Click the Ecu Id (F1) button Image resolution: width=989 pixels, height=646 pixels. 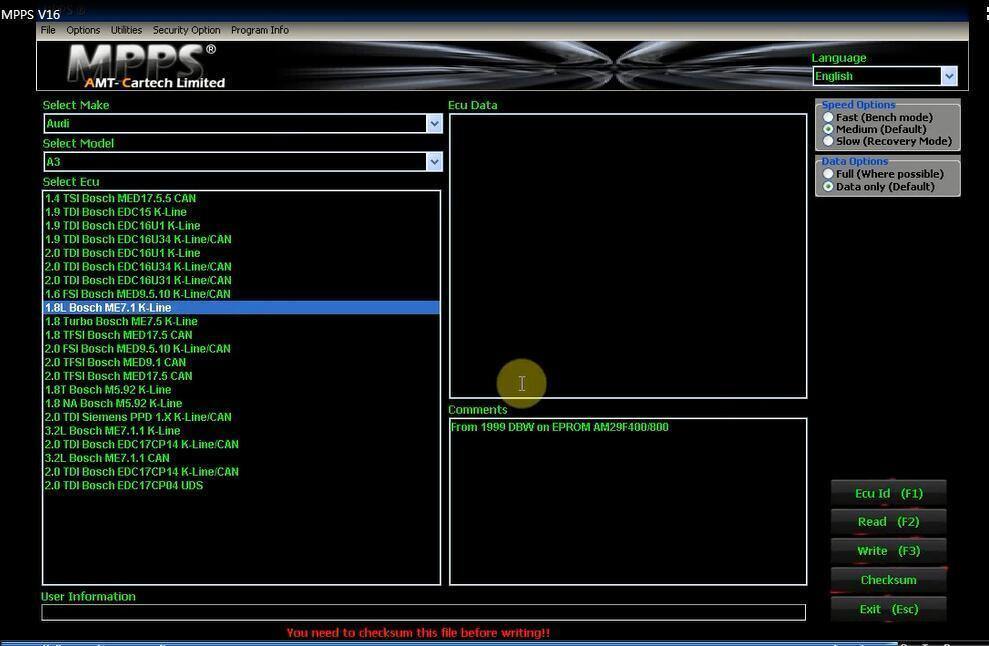[x=888, y=493]
